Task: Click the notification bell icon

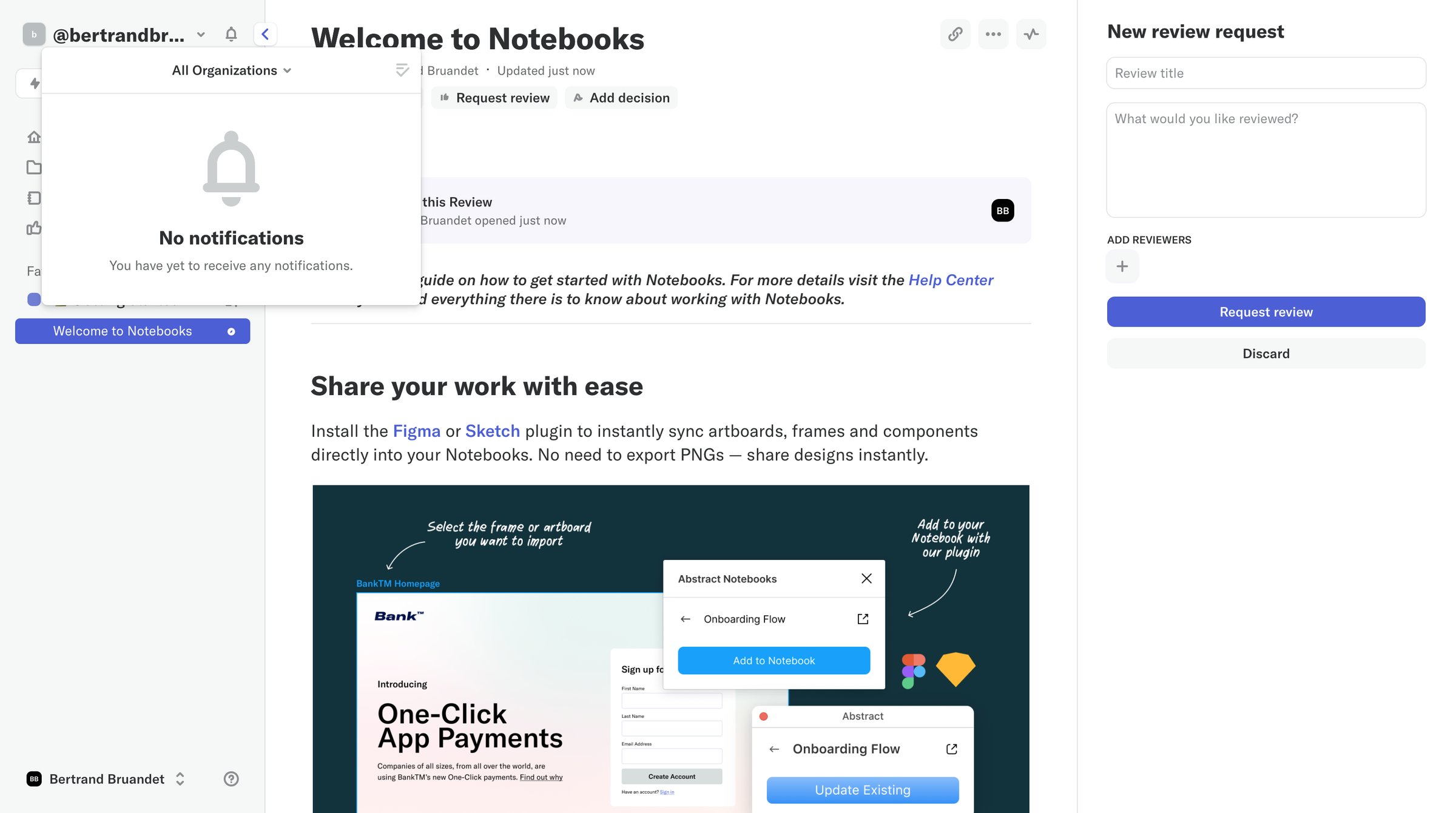Action: 231,34
